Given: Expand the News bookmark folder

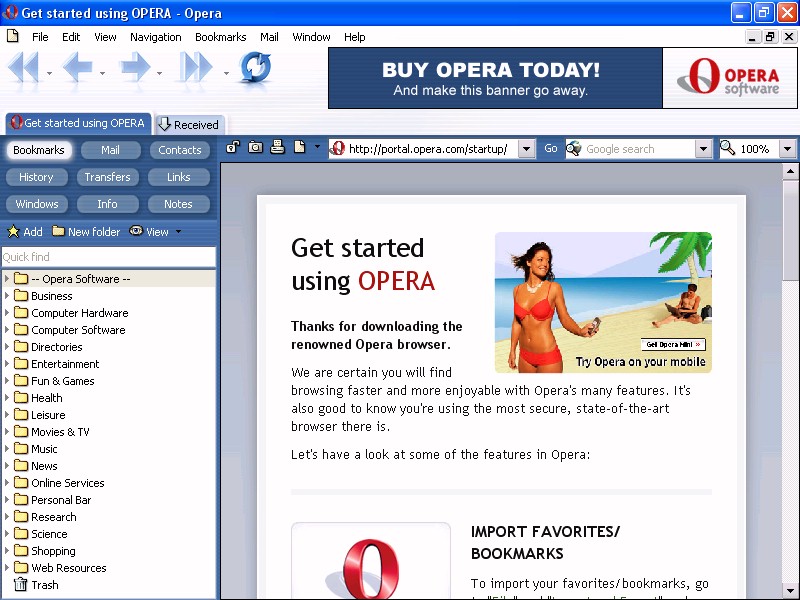Looking at the screenshot, I should pos(7,465).
